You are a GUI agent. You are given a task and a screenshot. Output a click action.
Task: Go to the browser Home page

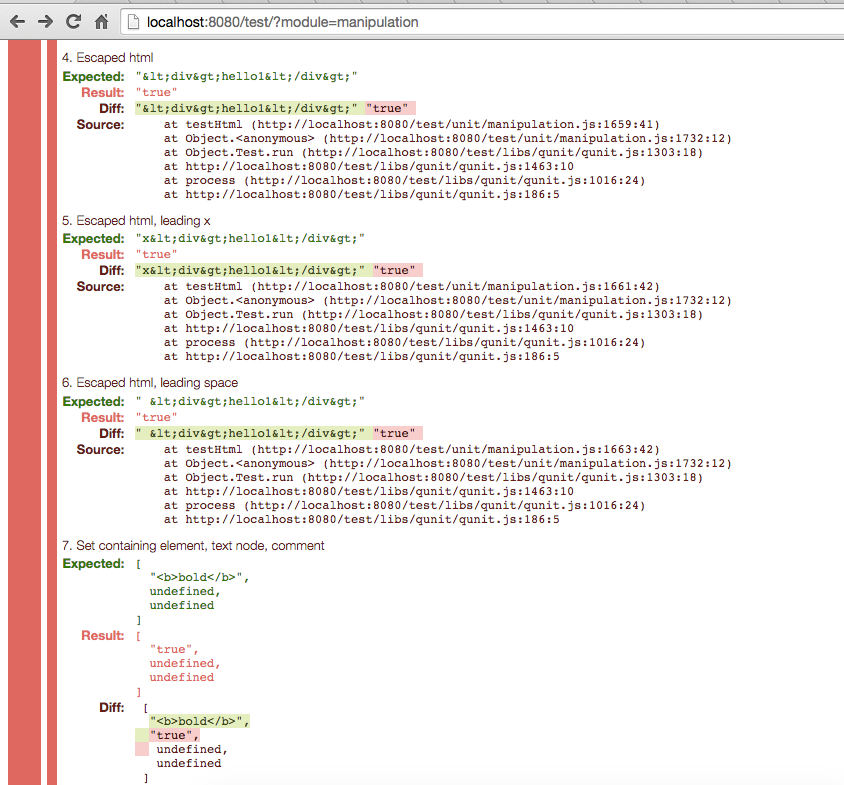[x=101, y=22]
